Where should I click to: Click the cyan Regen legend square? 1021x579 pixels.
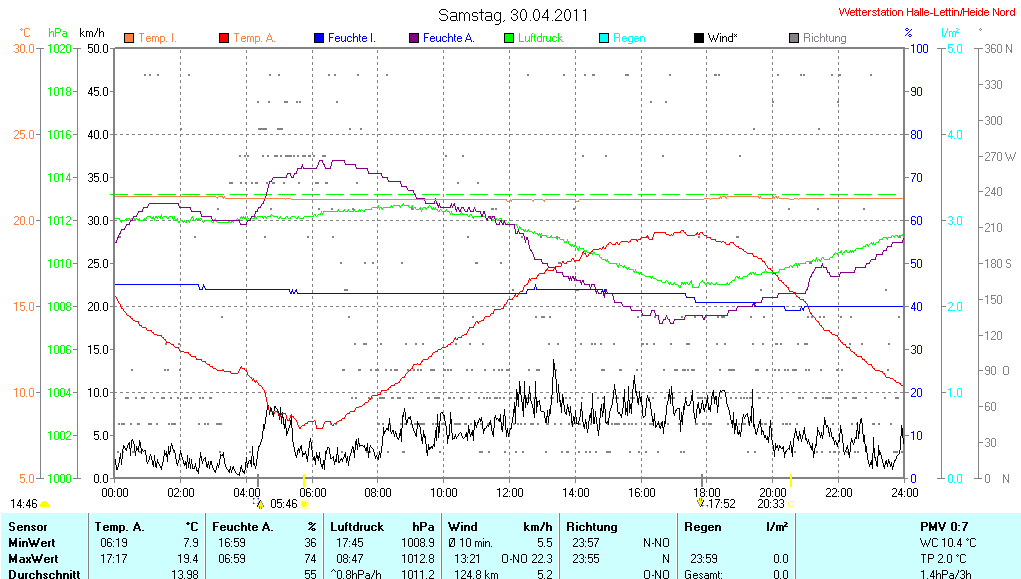coord(603,38)
